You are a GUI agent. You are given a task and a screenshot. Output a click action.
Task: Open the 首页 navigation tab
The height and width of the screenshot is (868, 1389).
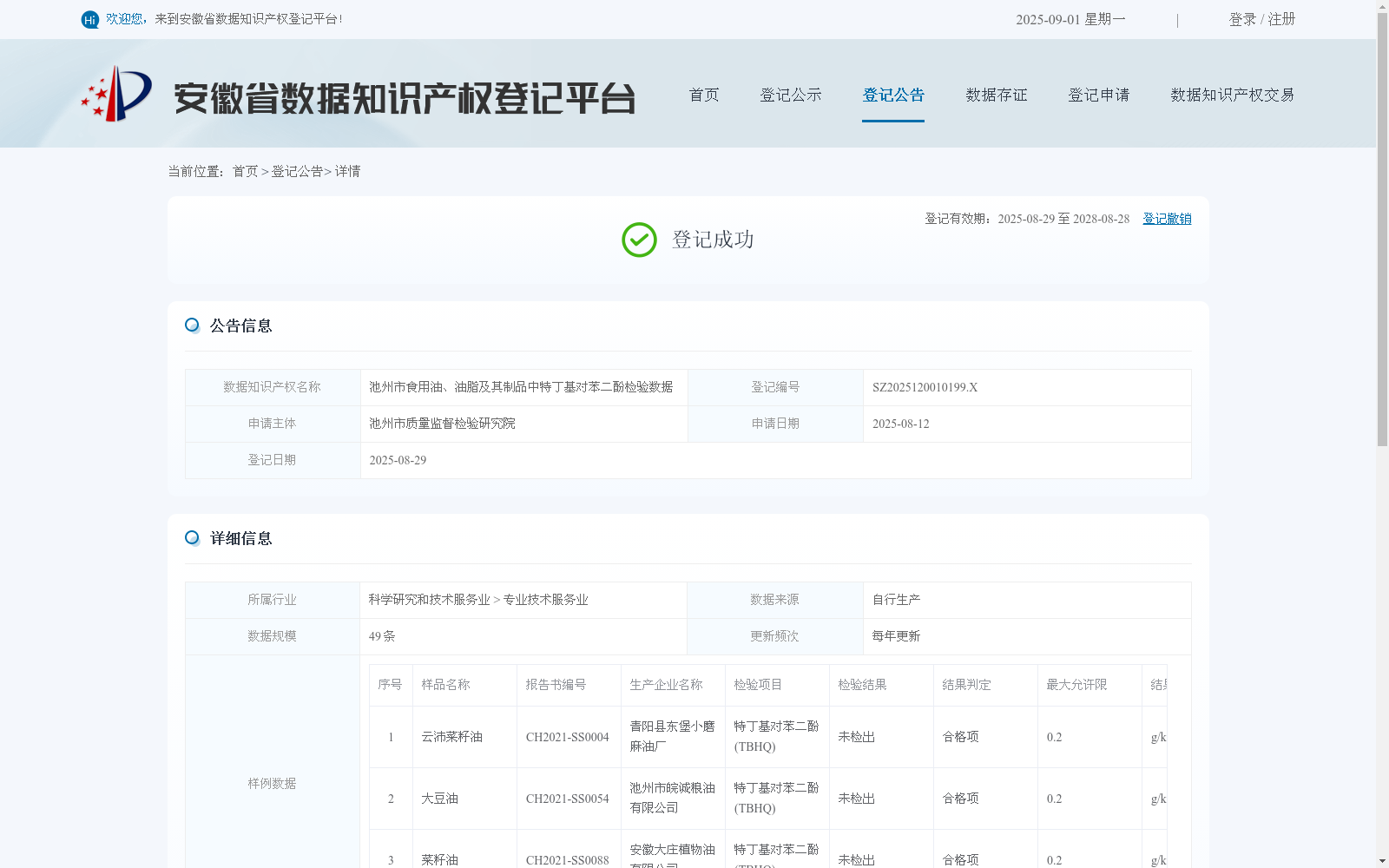(x=704, y=95)
